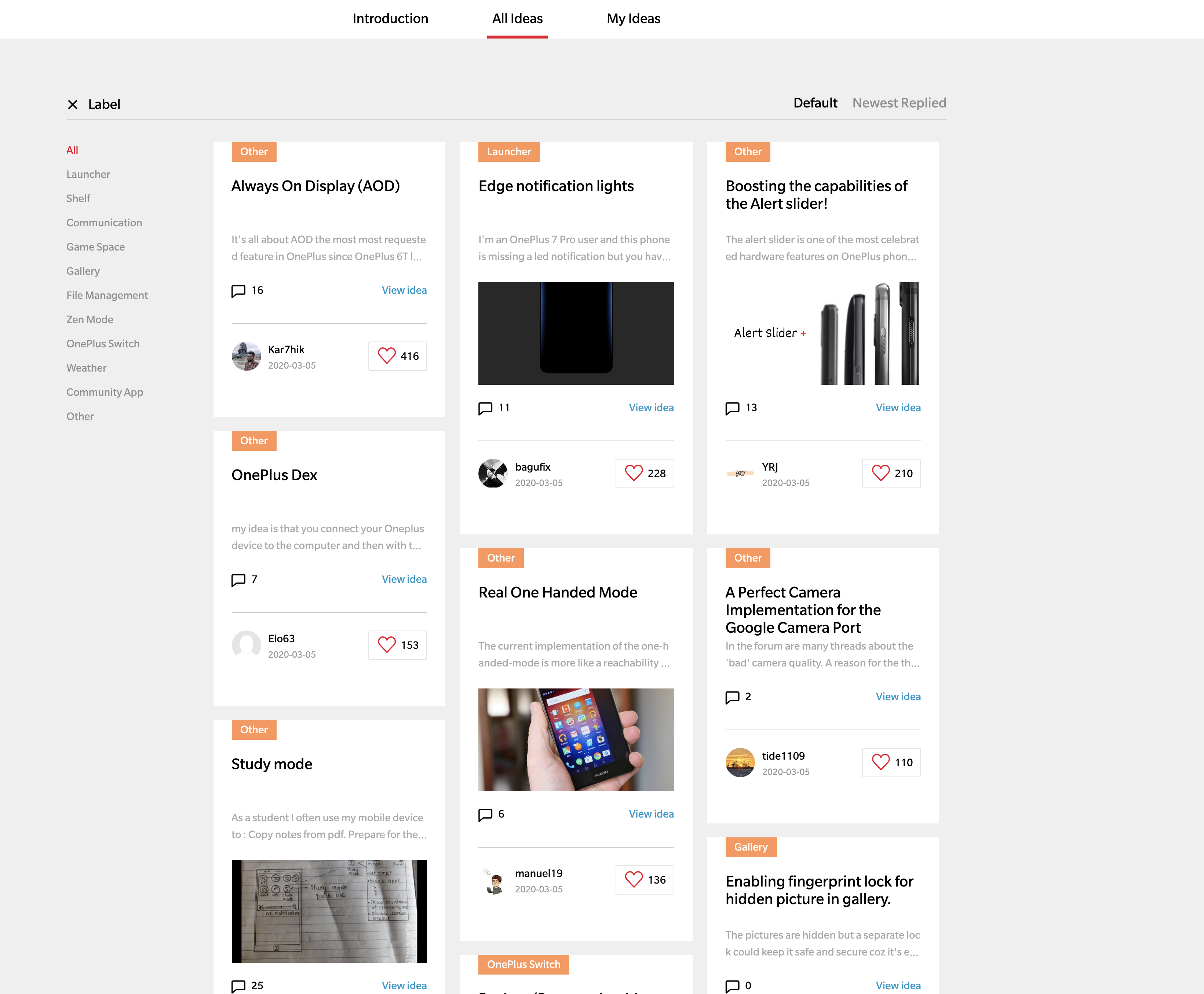Like the OnePlus Dex idea

coord(387,645)
